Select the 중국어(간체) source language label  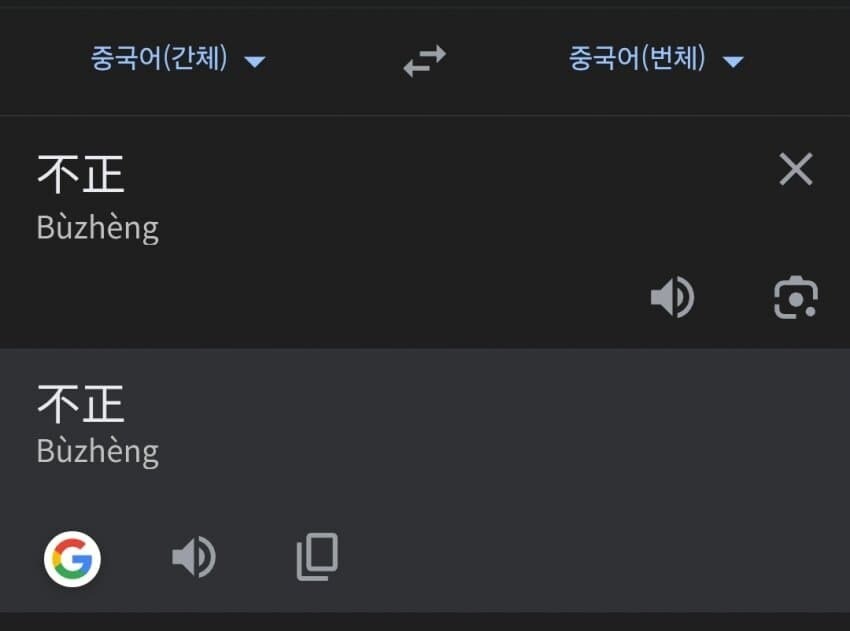coord(159,59)
